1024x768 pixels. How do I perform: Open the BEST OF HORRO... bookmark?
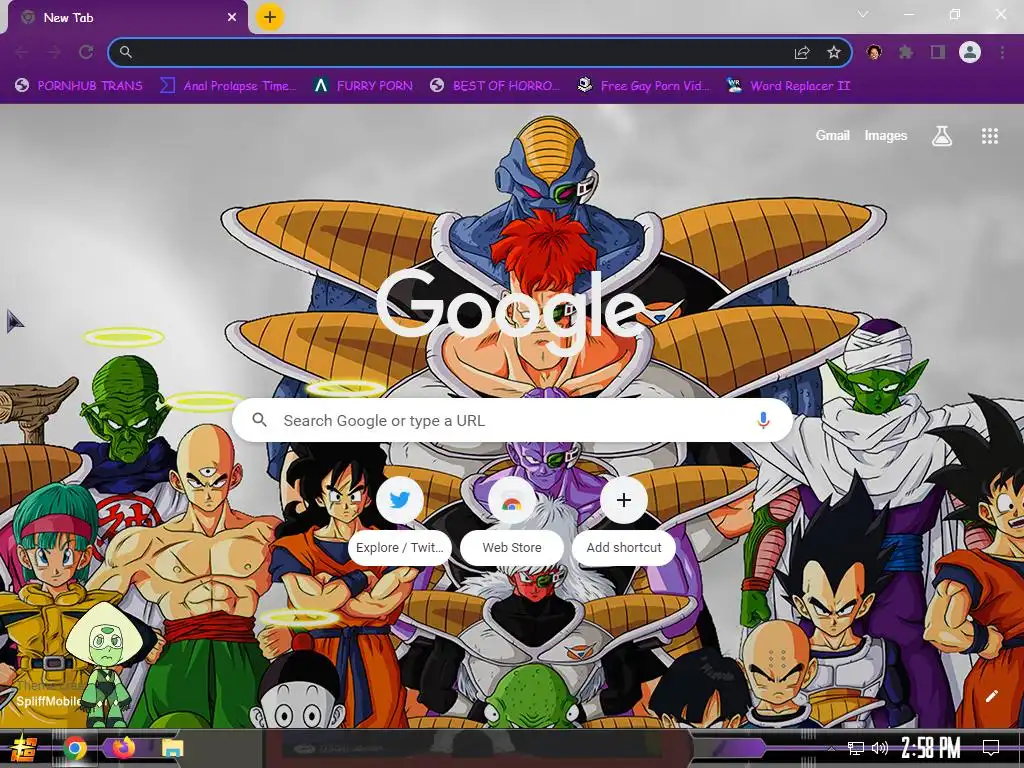(495, 86)
